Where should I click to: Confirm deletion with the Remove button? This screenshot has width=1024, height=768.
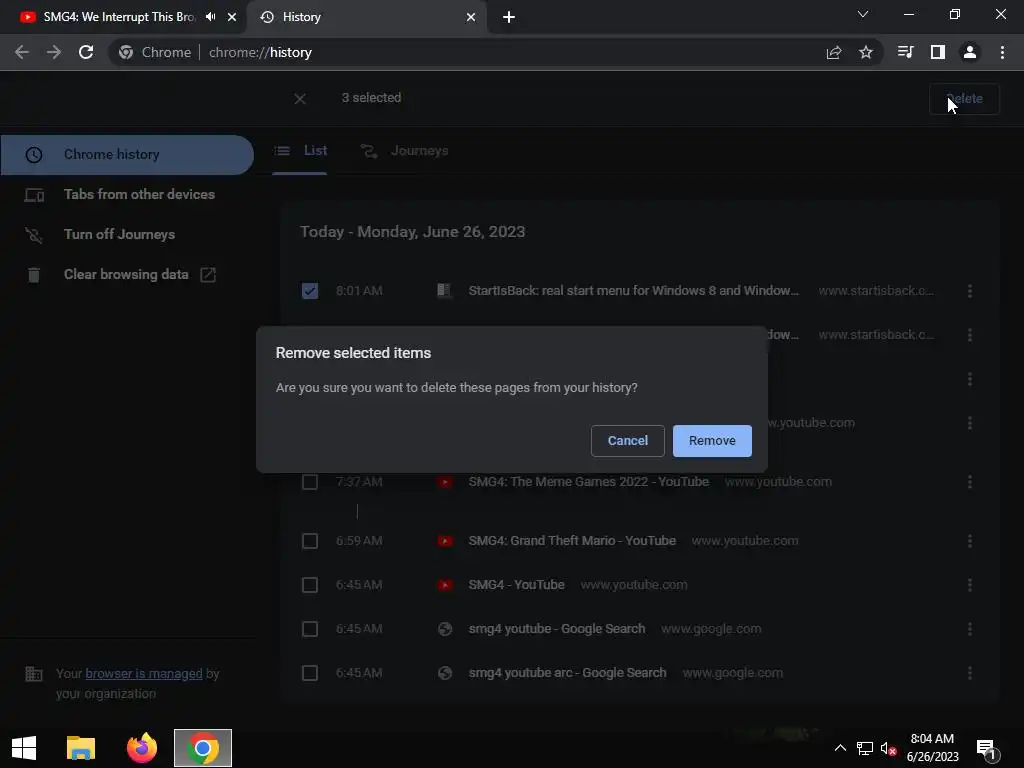[712, 441]
